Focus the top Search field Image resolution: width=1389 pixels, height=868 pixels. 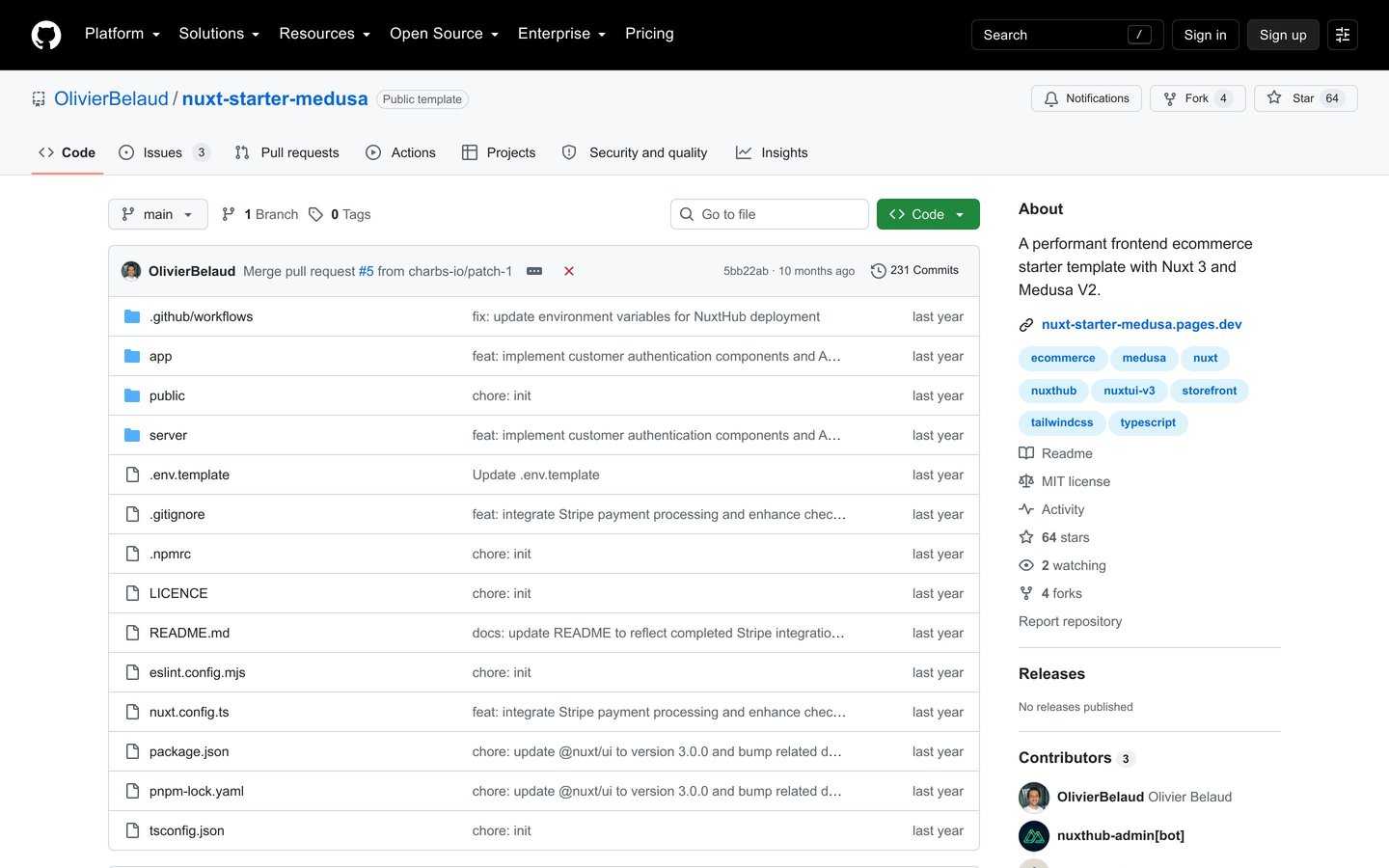[x=1068, y=35]
